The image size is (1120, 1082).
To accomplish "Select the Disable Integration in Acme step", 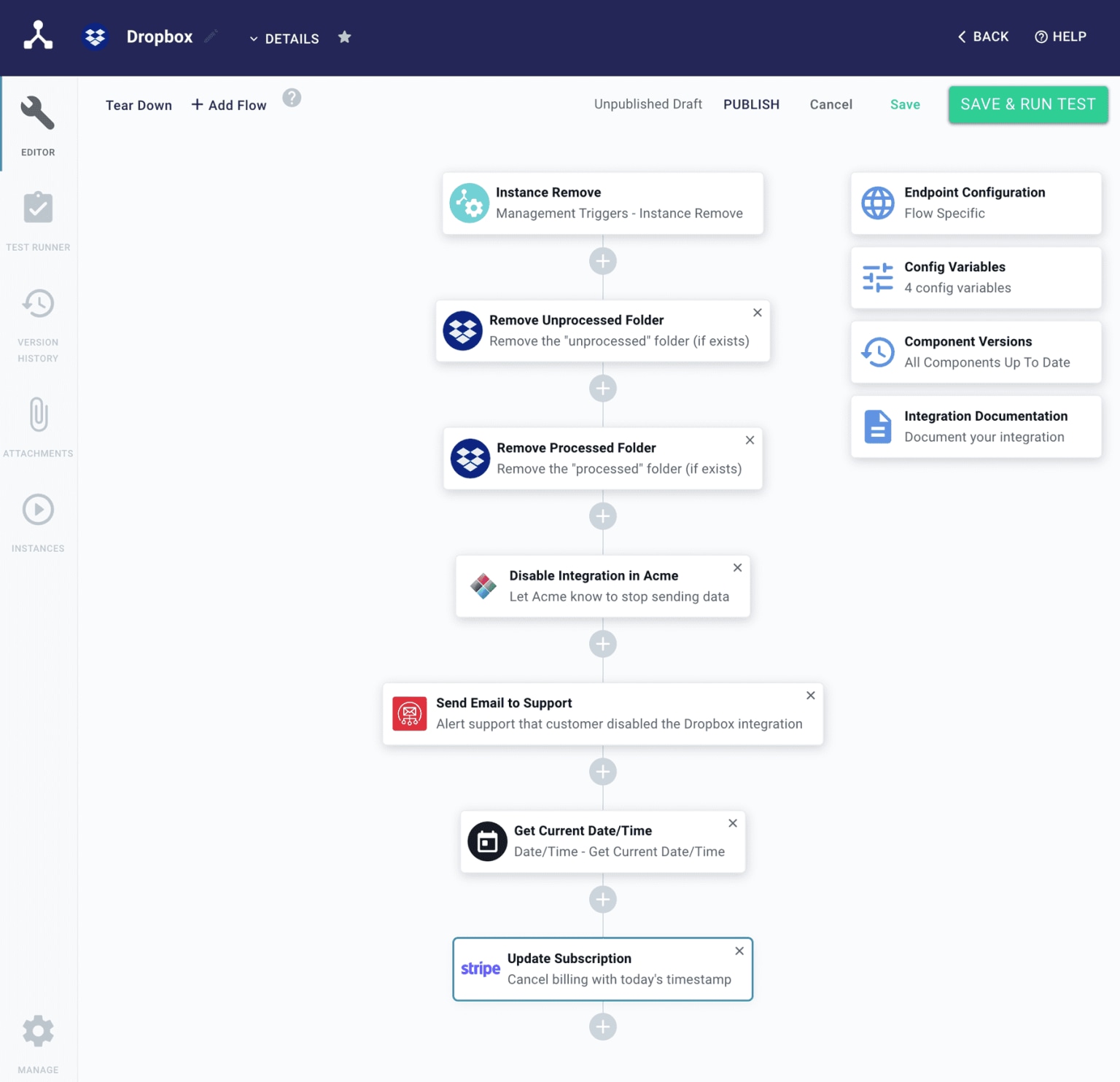I will 603,586.
